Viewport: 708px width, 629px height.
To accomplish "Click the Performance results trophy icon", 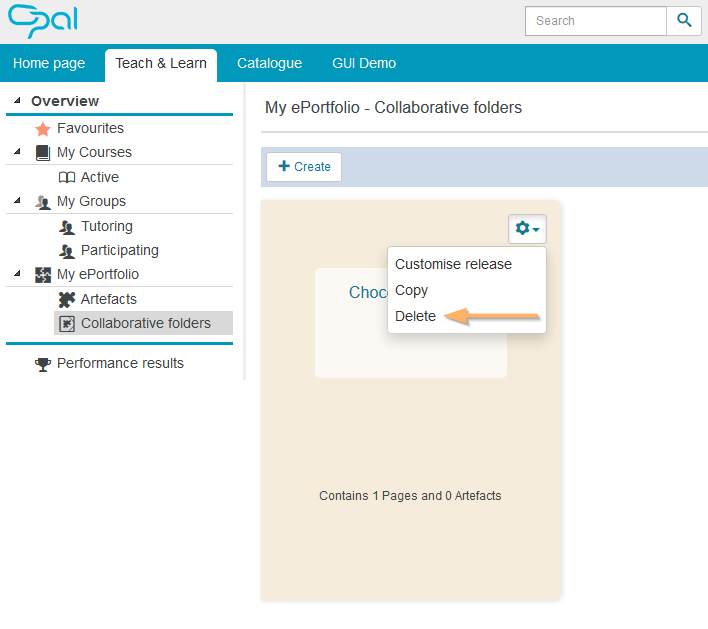I will 42,364.
